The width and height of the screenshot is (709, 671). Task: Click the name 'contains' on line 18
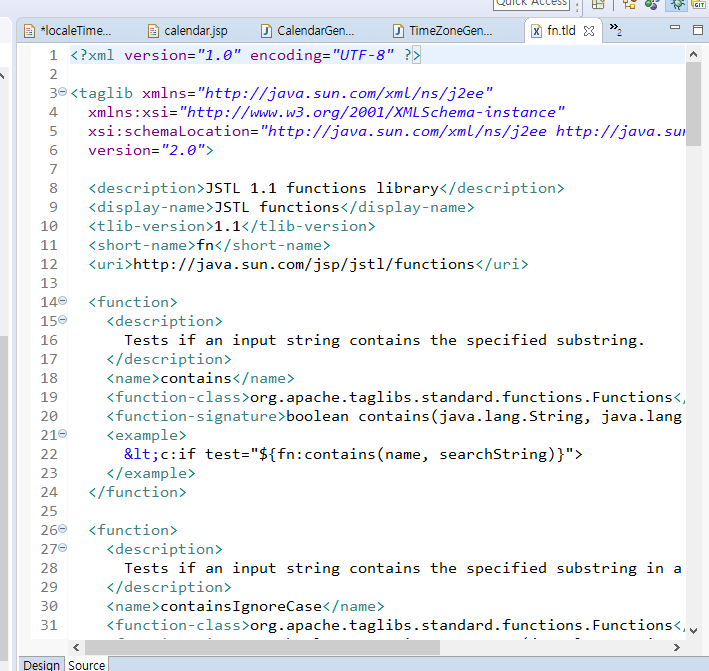(x=196, y=378)
